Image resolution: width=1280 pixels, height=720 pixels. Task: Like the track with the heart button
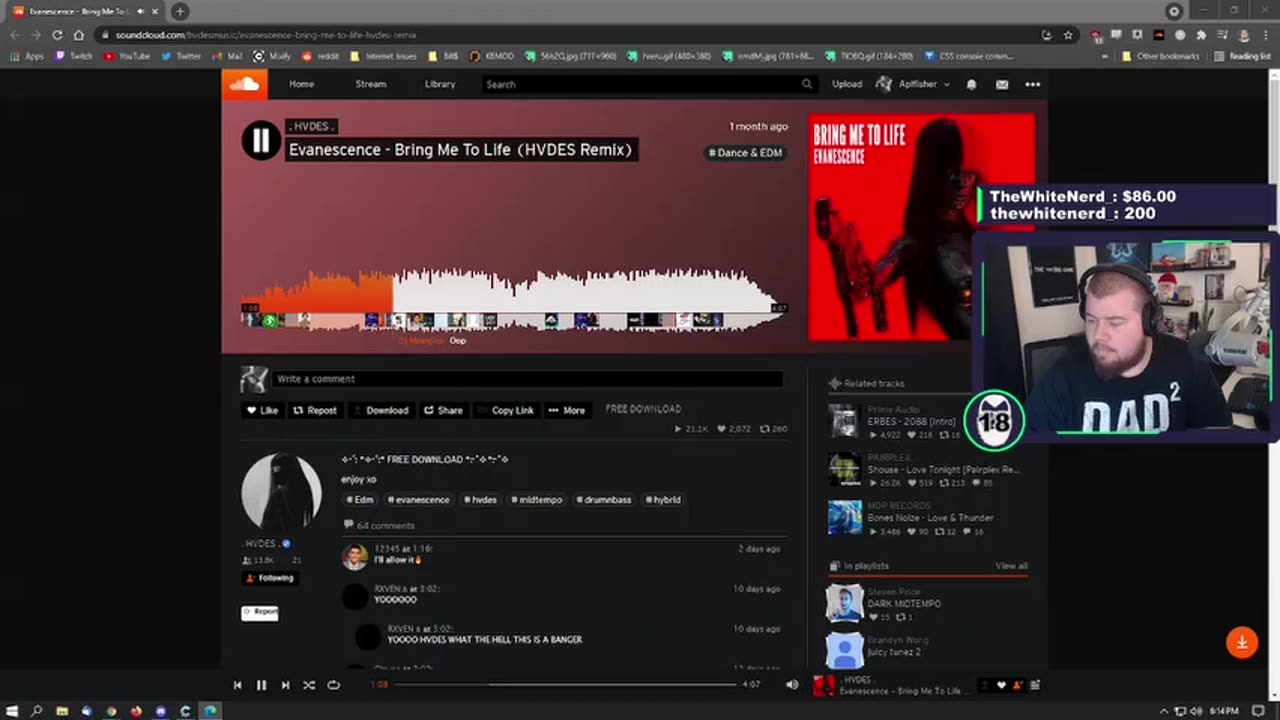pyautogui.click(x=262, y=410)
